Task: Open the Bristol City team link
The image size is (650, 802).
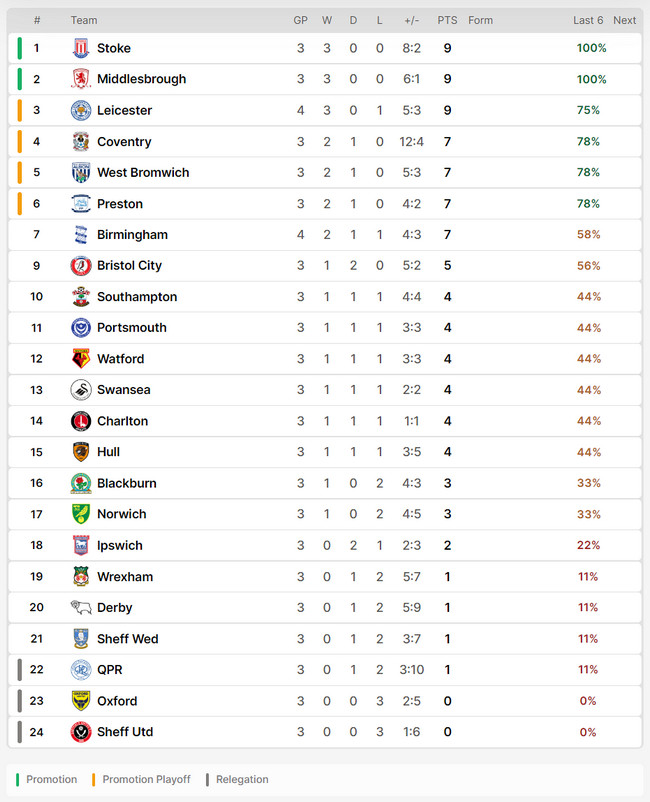Action: point(129,265)
